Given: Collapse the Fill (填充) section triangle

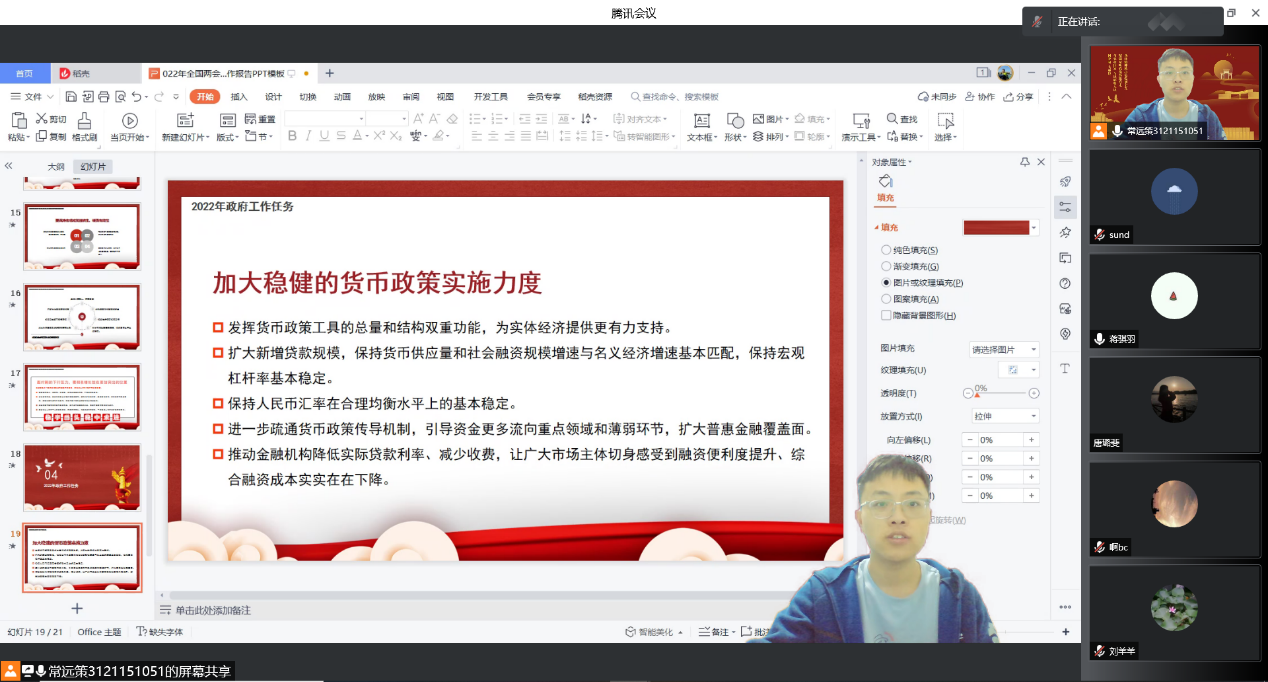Looking at the screenshot, I should [876, 228].
